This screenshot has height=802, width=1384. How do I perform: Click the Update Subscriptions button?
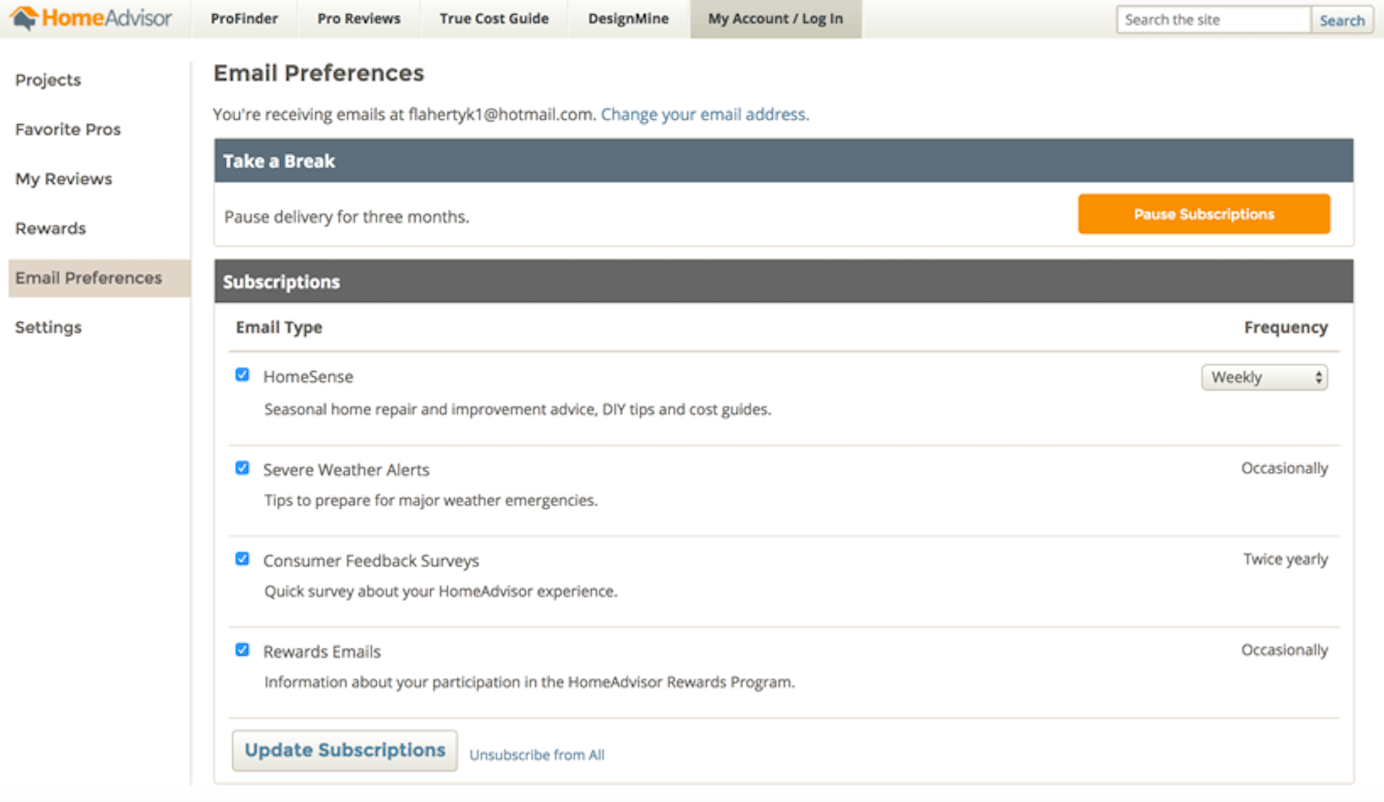[345, 751]
